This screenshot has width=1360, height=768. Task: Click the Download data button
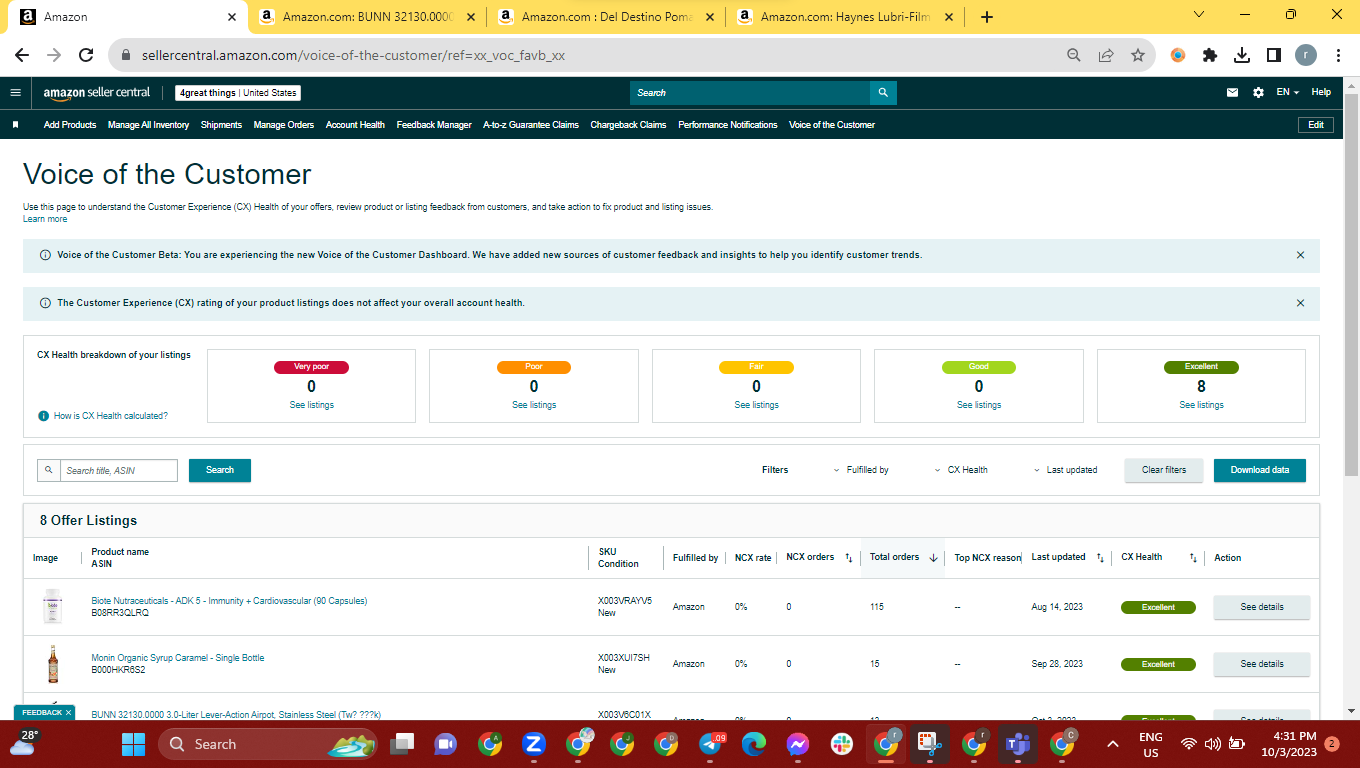tap(1260, 470)
